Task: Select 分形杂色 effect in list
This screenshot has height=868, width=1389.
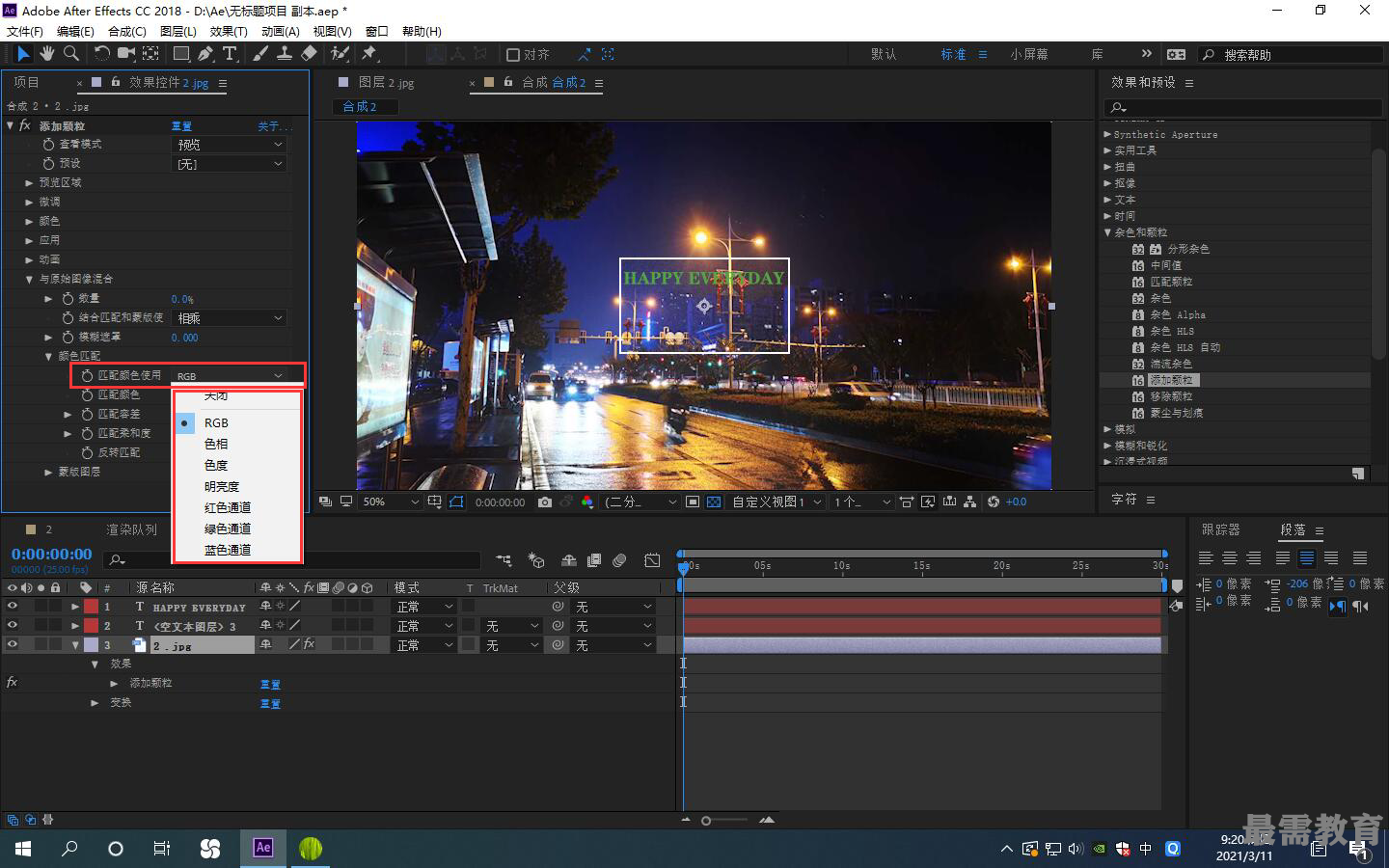Action: tap(1187, 249)
